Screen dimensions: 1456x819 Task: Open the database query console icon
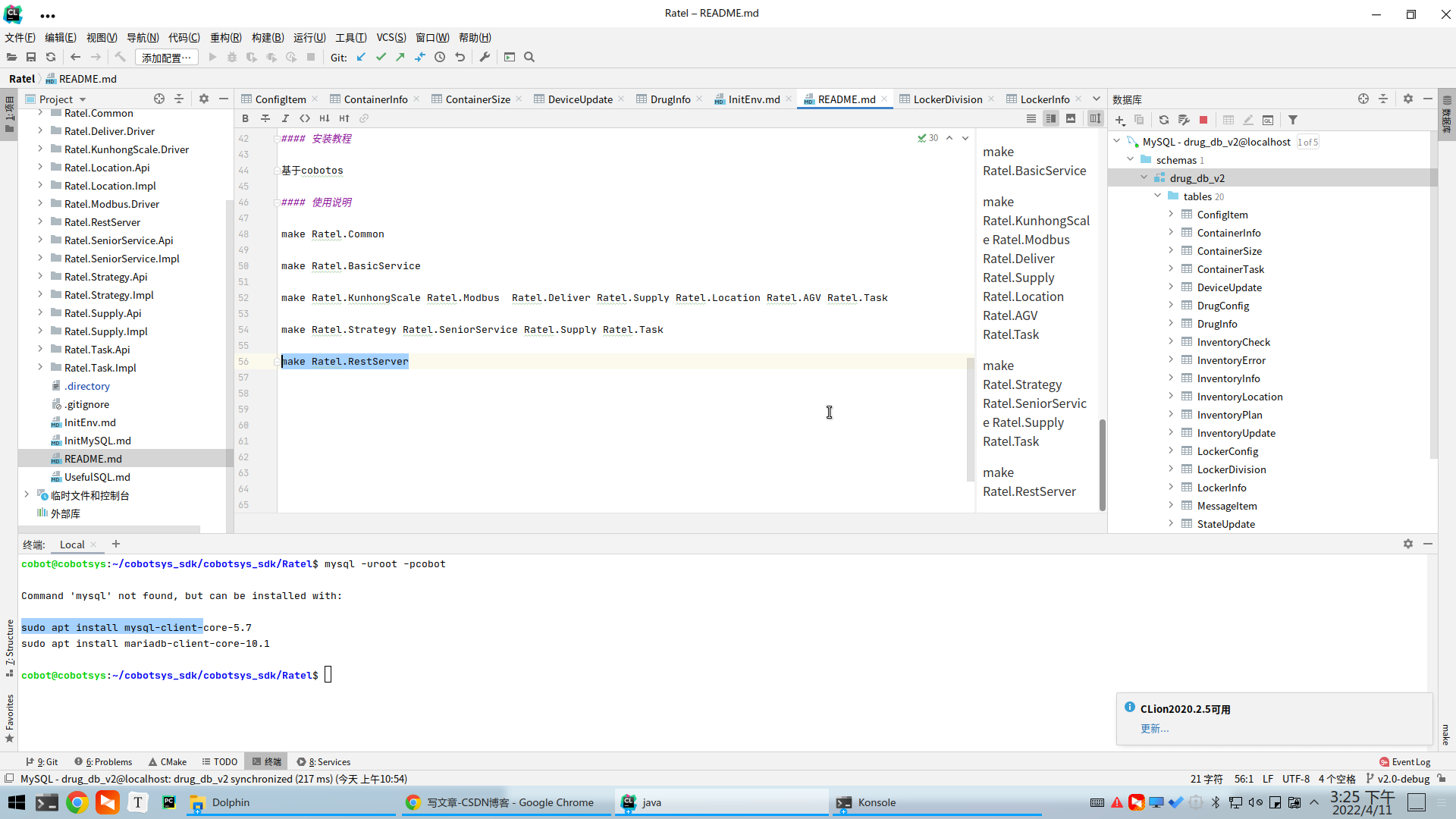pos(1268,120)
